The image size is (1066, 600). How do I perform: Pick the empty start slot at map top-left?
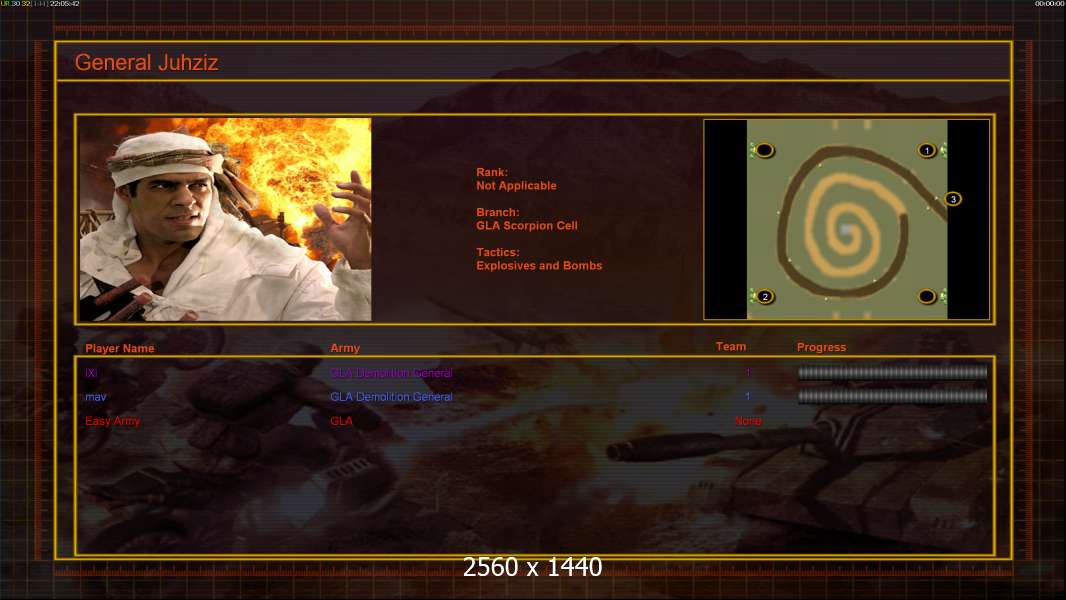[x=764, y=150]
